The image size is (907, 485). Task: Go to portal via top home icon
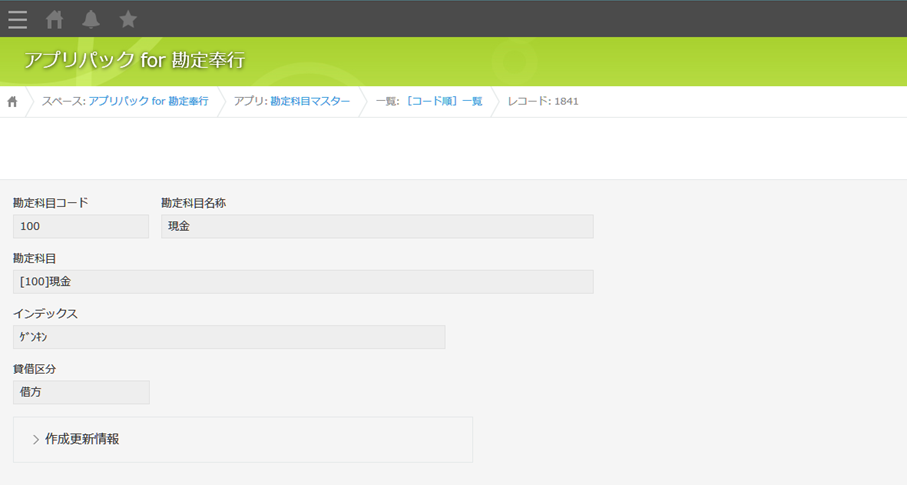tap(54, 20)
